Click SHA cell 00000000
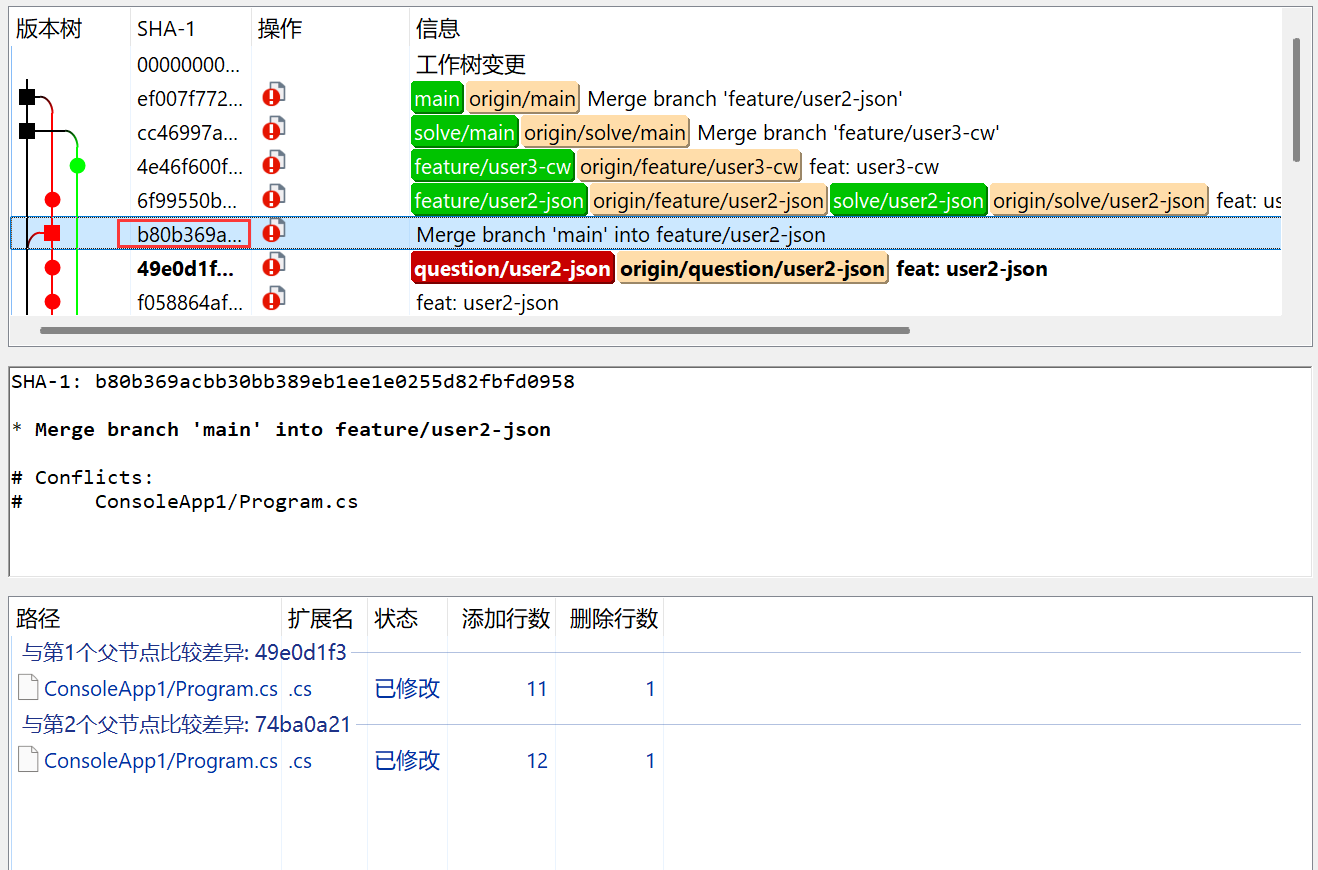 (189, 64)
